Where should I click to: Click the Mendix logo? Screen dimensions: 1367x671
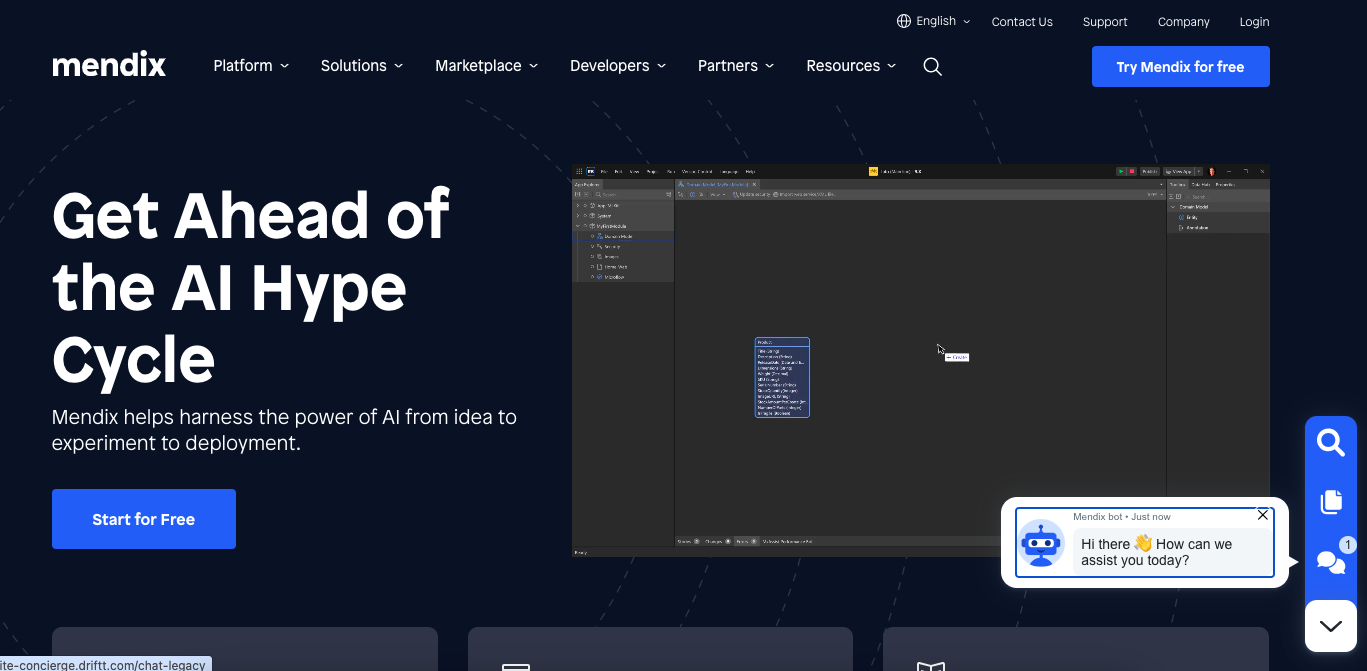click(109, 66)
